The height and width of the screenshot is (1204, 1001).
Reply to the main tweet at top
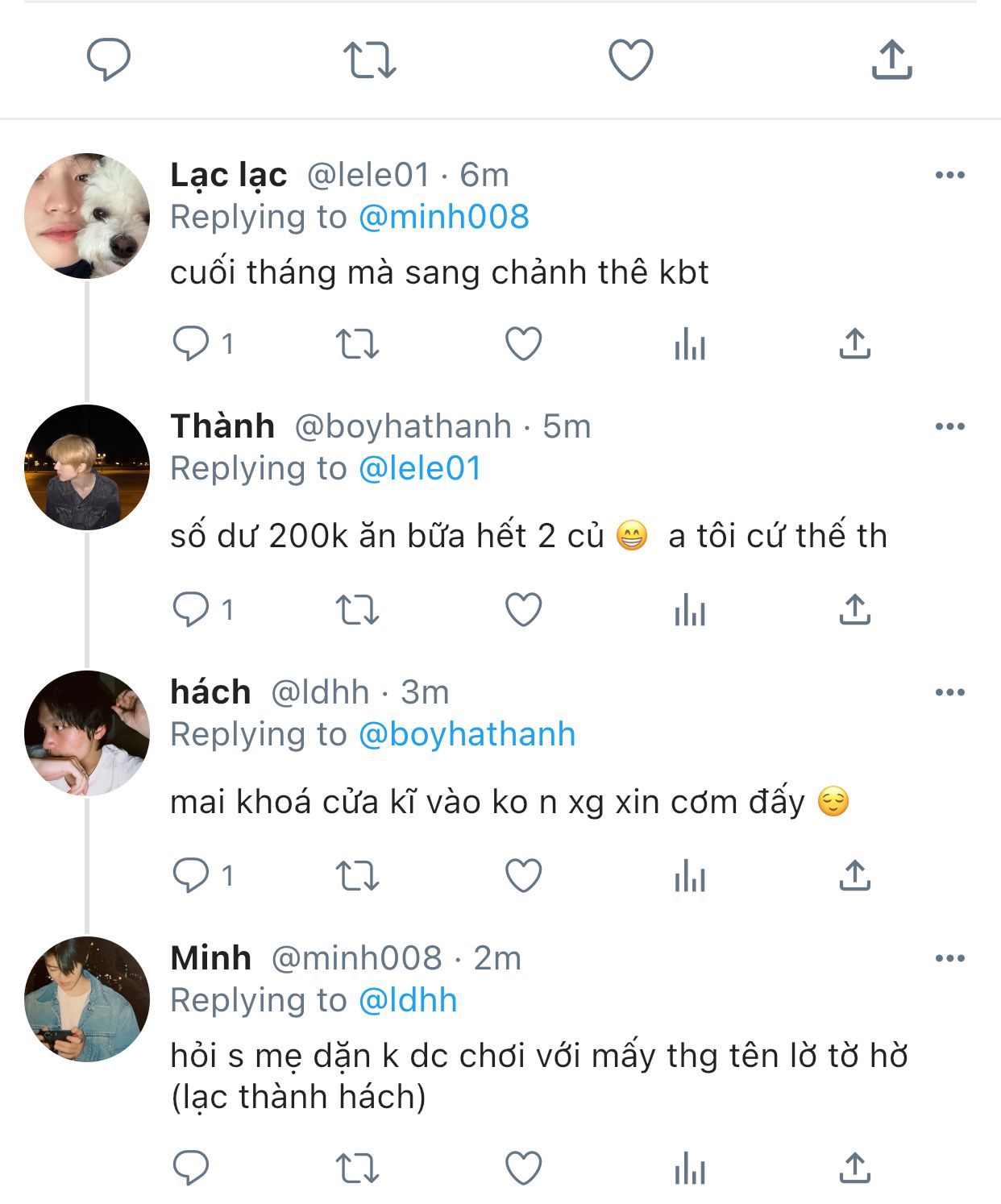coord(108,60)
